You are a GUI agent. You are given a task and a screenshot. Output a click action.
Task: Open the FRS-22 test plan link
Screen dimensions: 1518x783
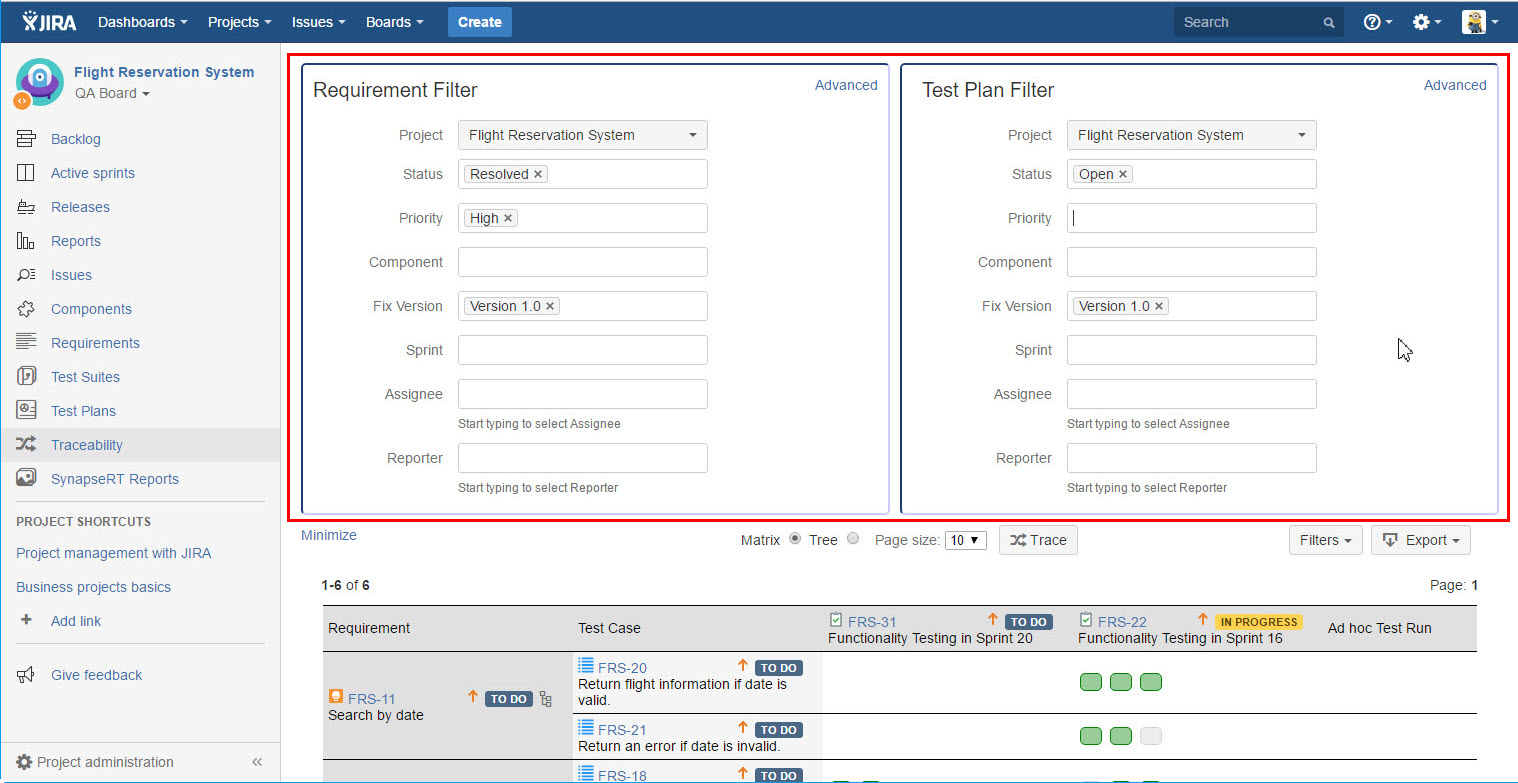pos(1122,621)
